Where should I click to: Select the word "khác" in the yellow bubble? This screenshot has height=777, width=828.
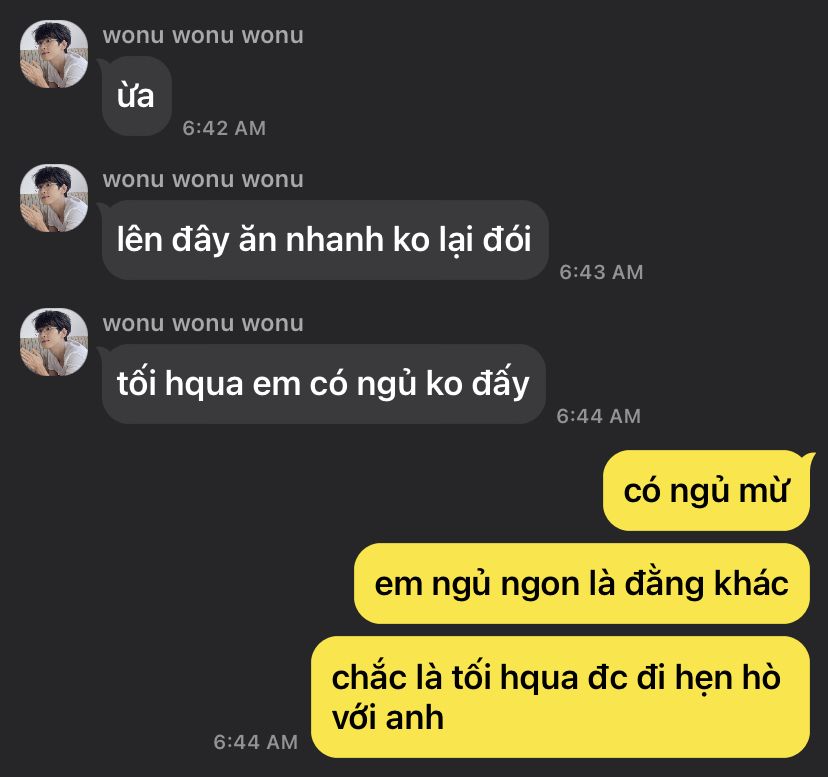coord(751,583)
